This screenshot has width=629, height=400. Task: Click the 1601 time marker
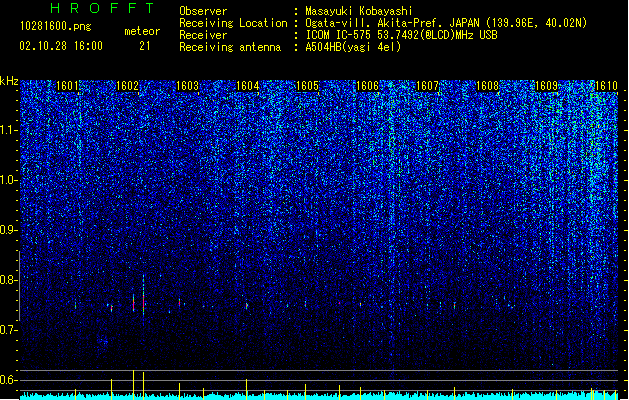tap(67, 86)
